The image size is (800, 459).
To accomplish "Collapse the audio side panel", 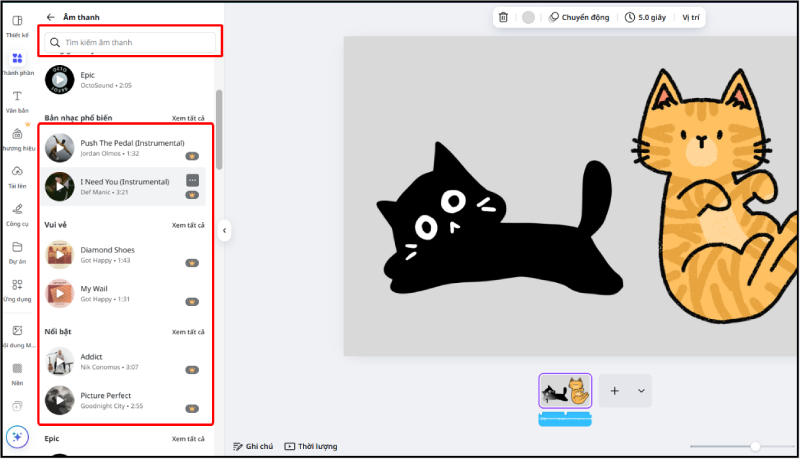I will [x=224, y=230].
